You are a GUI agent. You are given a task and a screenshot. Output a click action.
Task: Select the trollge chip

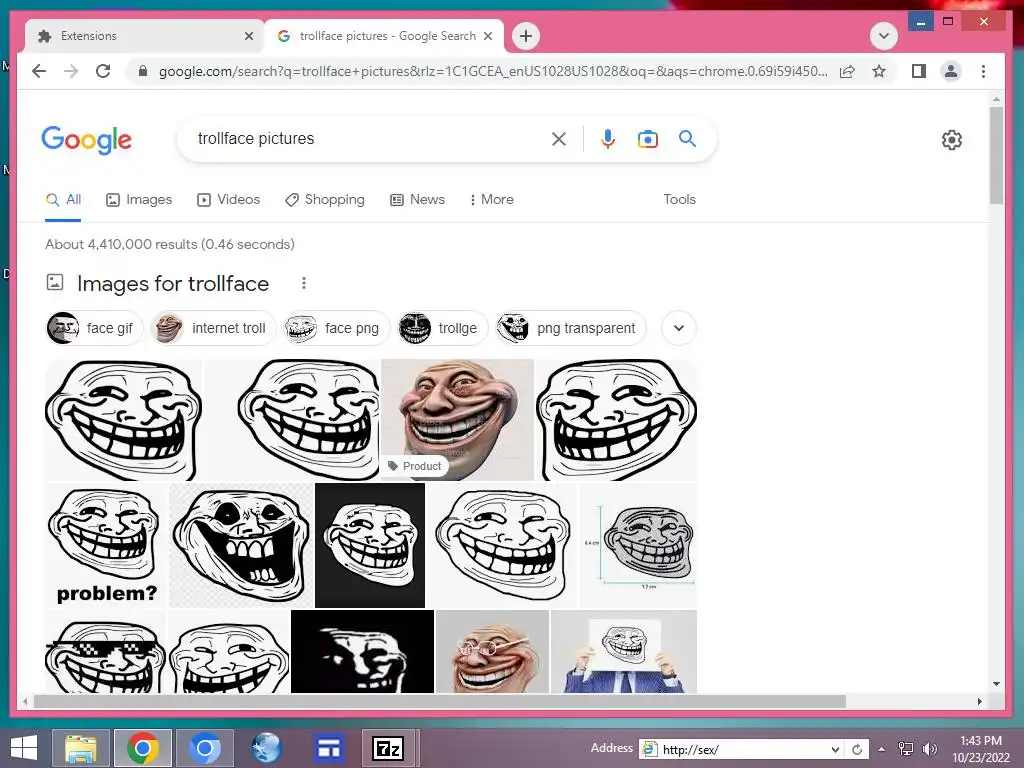click(x=443, y=328)
